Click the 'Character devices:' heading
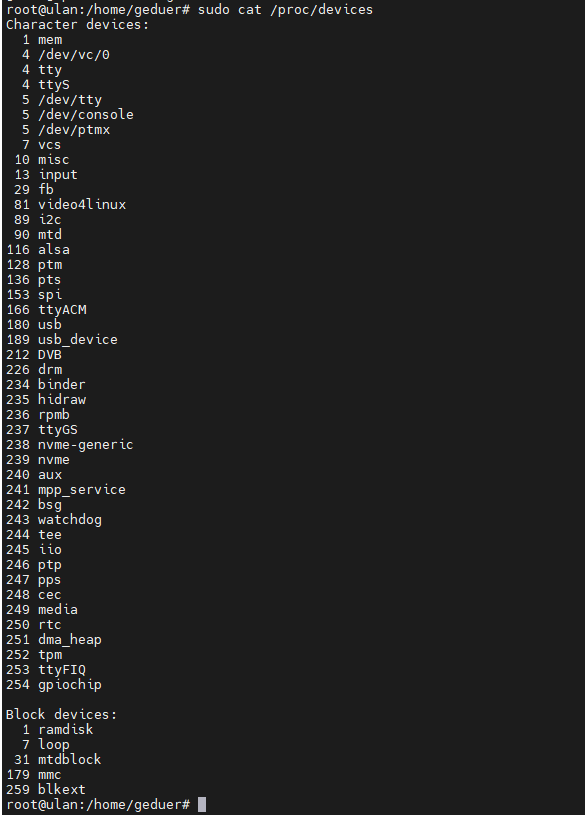 pos(77,24)
